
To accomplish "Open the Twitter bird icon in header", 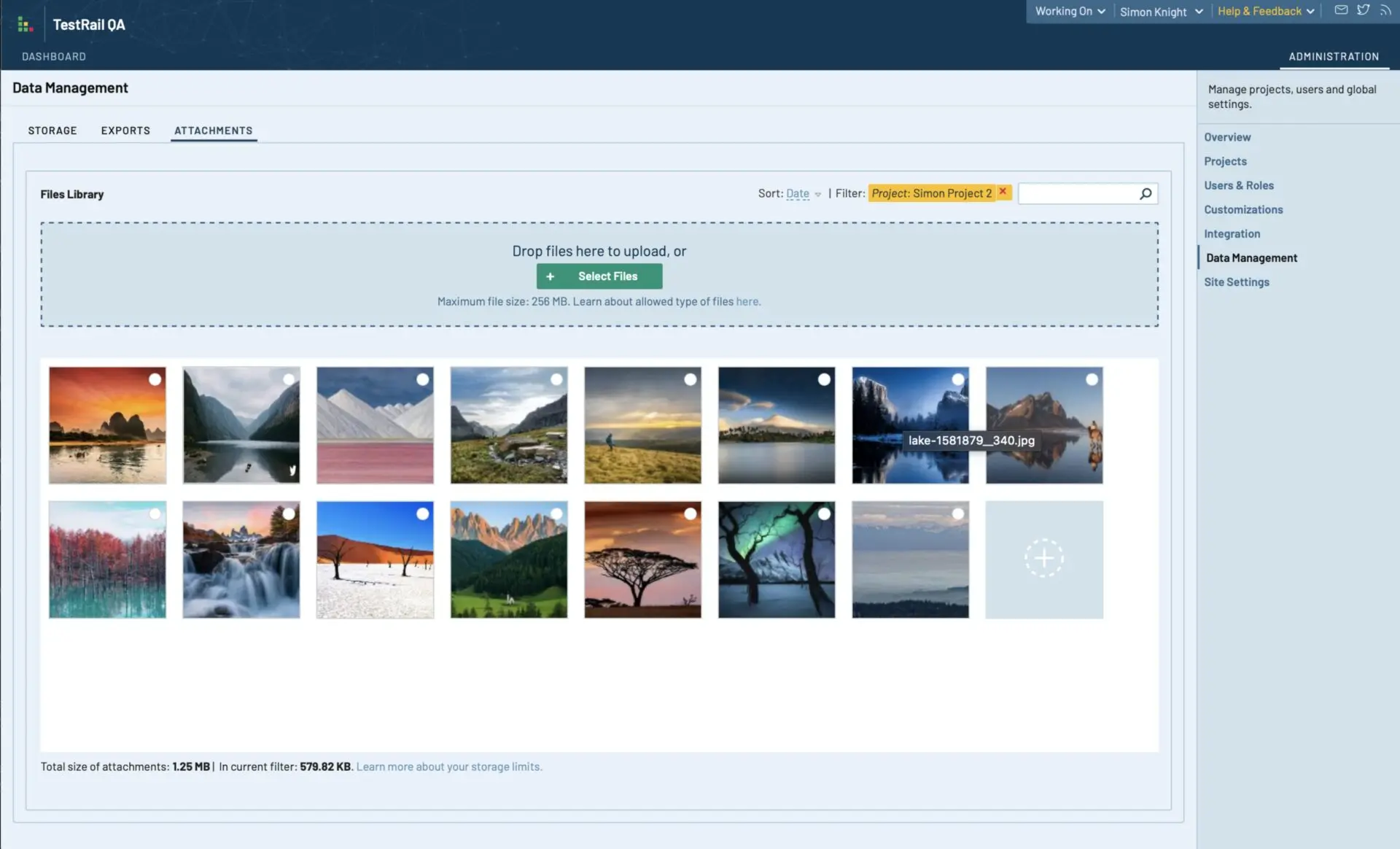I will pyautogui.click(x=1363, y=10).
